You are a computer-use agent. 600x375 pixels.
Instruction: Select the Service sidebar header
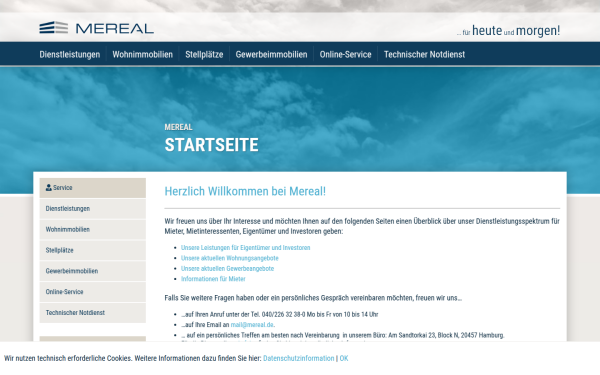coord(93,188)
